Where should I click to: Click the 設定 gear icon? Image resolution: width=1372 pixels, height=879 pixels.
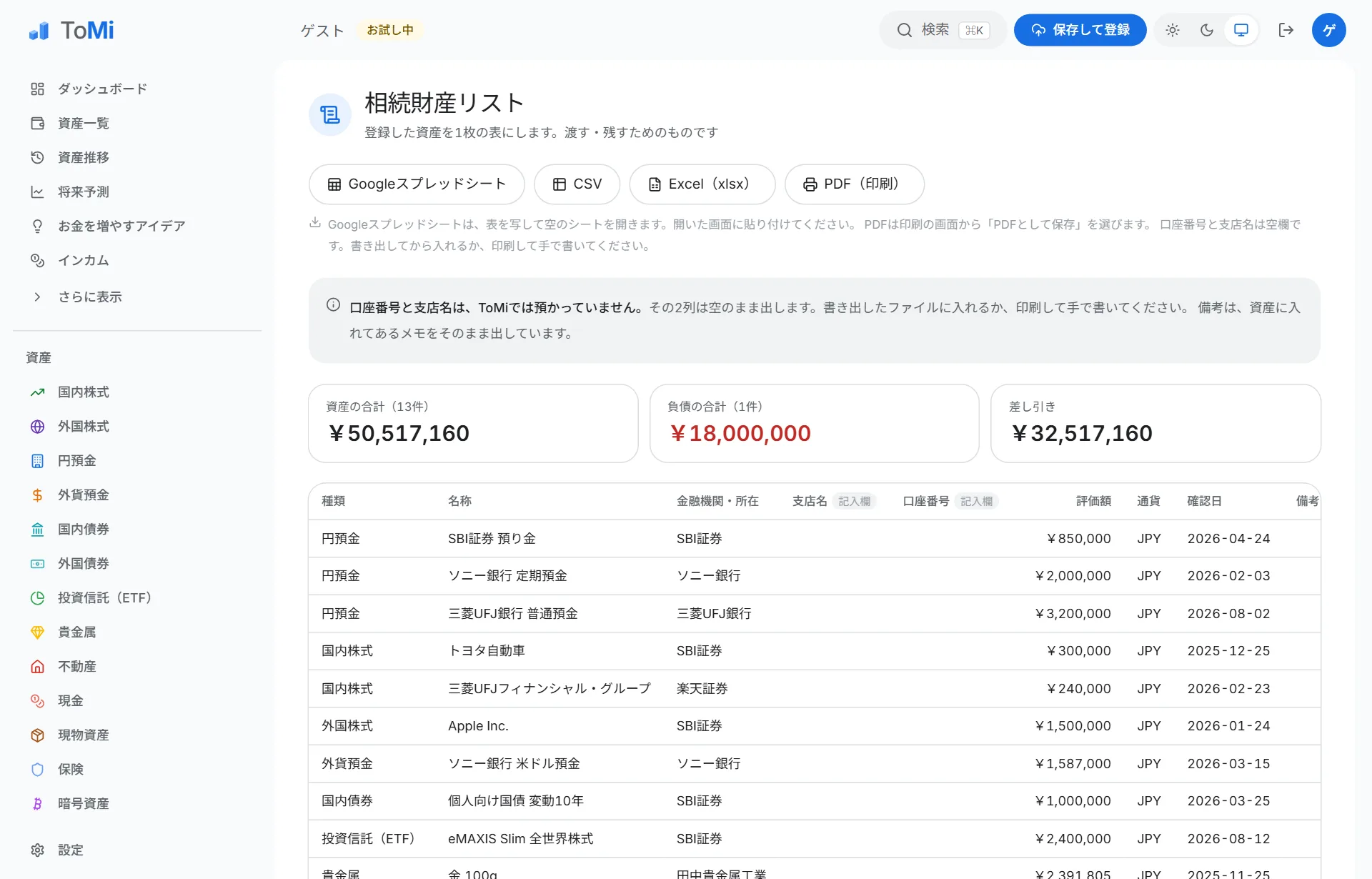pyautogui.click(x=38, y=850)
